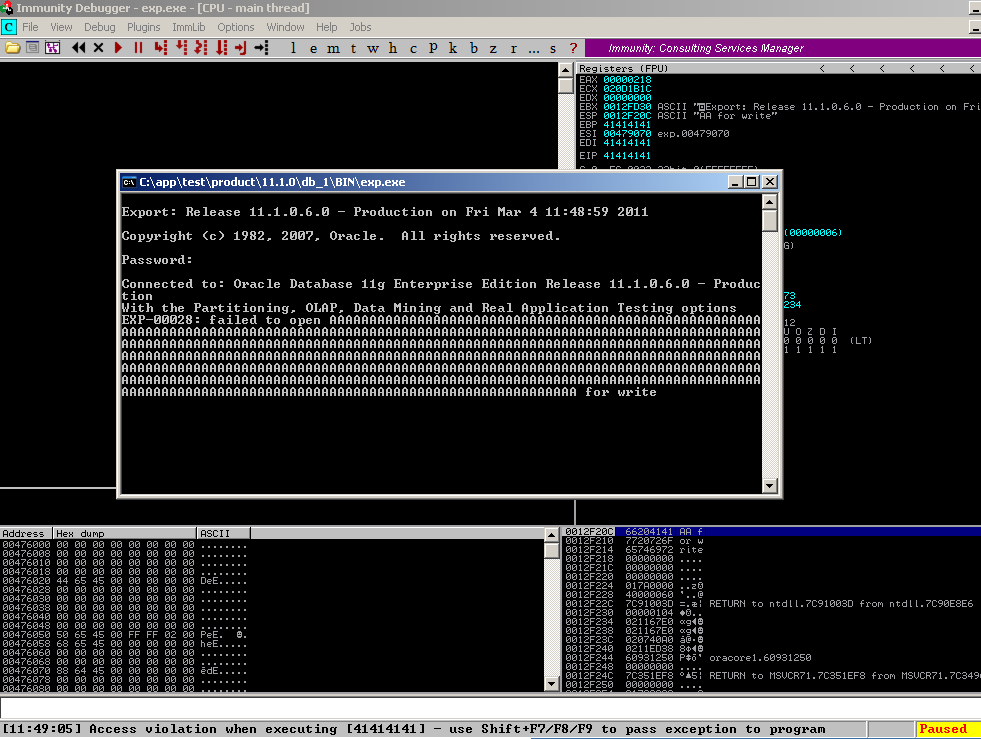Click the command input field above status bar
The height and width of the screenshot is (739, 981).
[490, 707]
